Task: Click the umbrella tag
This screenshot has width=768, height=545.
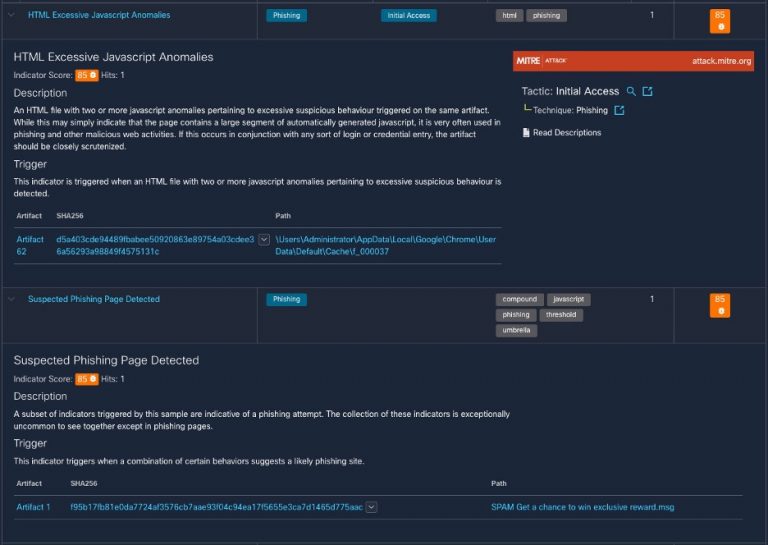Action: pos(516,331)
